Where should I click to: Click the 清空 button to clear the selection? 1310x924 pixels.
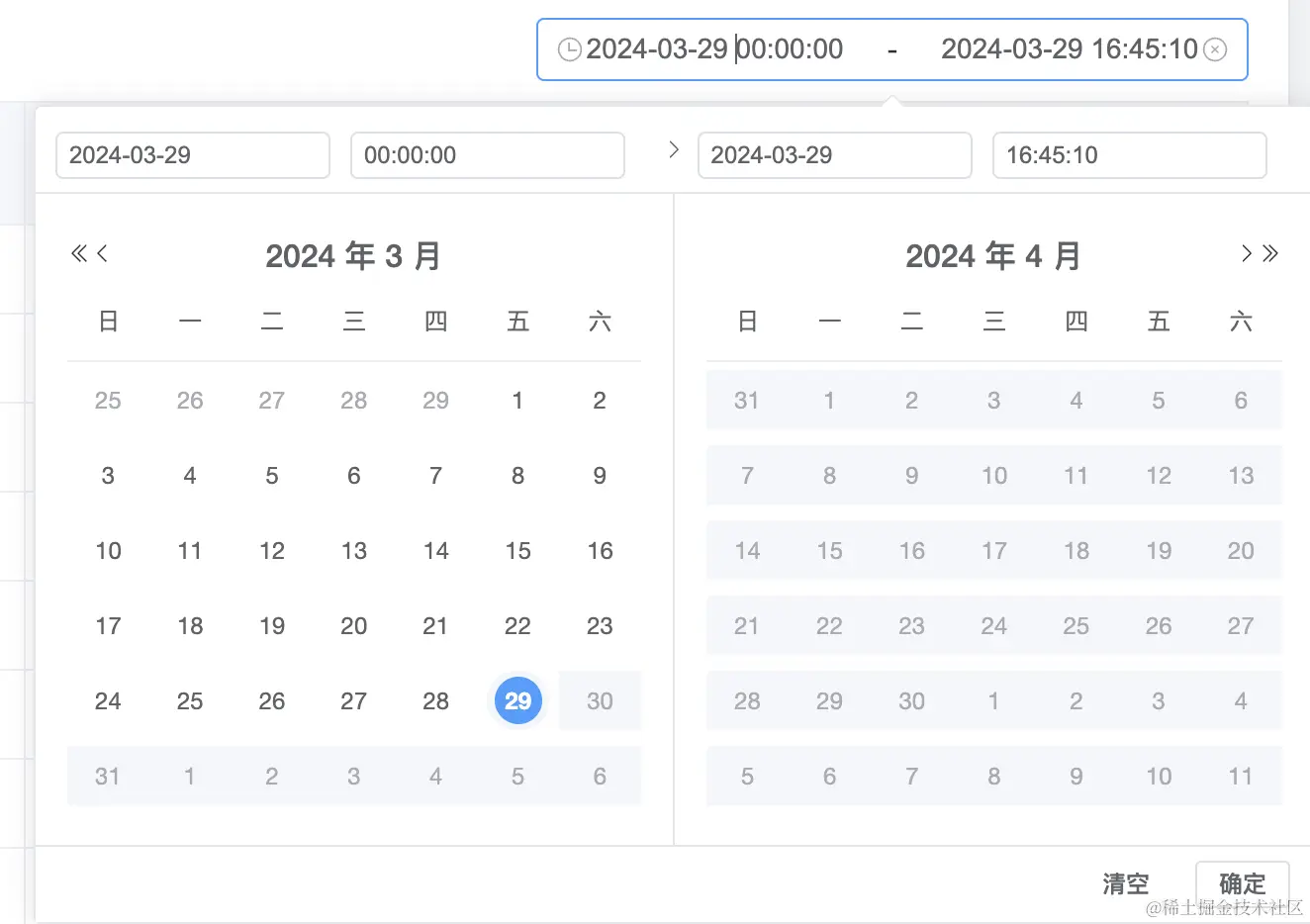pyautogui.click(x=1125, y=883)
